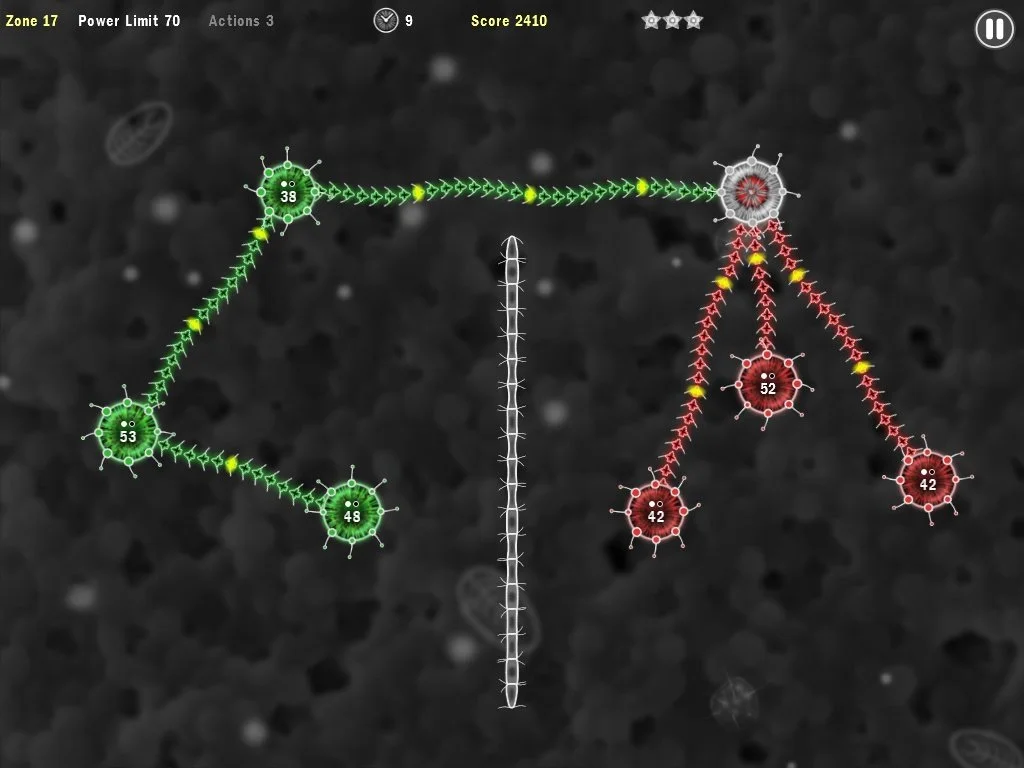Viewport: 1024px width, 768px height.
Task: Select the green cell with power 38
Action: click(x=288, y=190)
